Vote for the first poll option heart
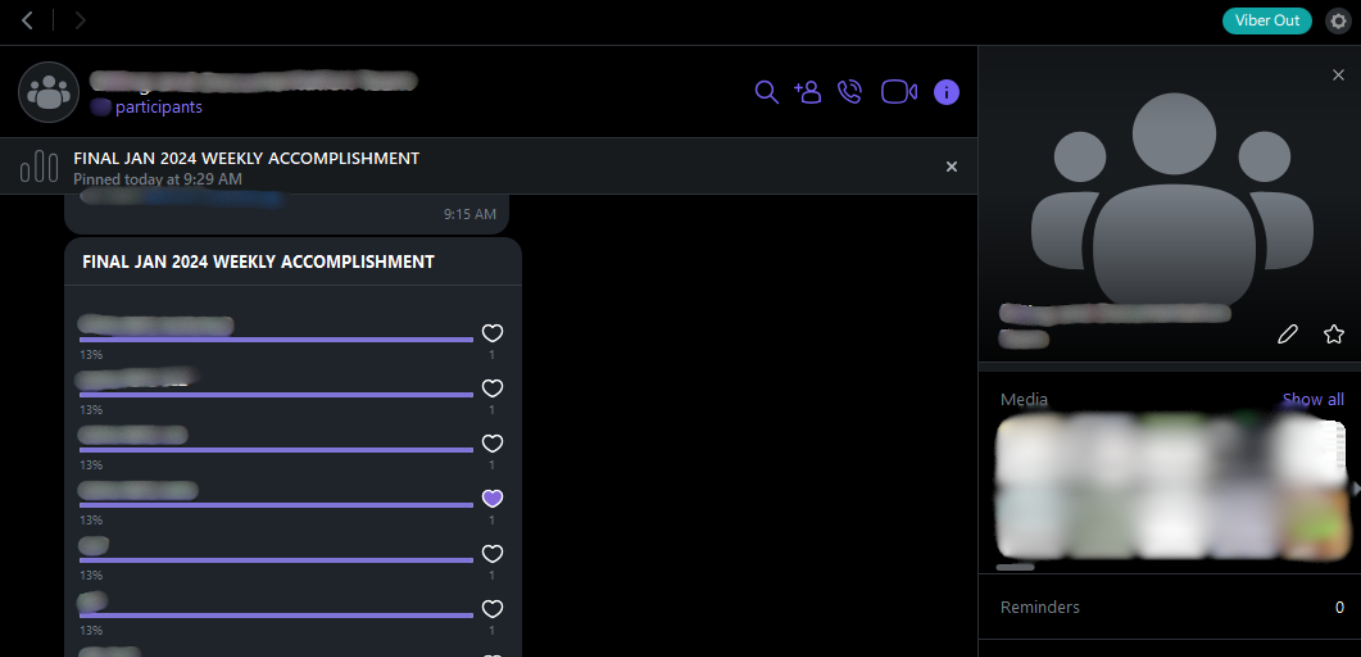Screen dimensions: 1361x657 coord(492,333)
